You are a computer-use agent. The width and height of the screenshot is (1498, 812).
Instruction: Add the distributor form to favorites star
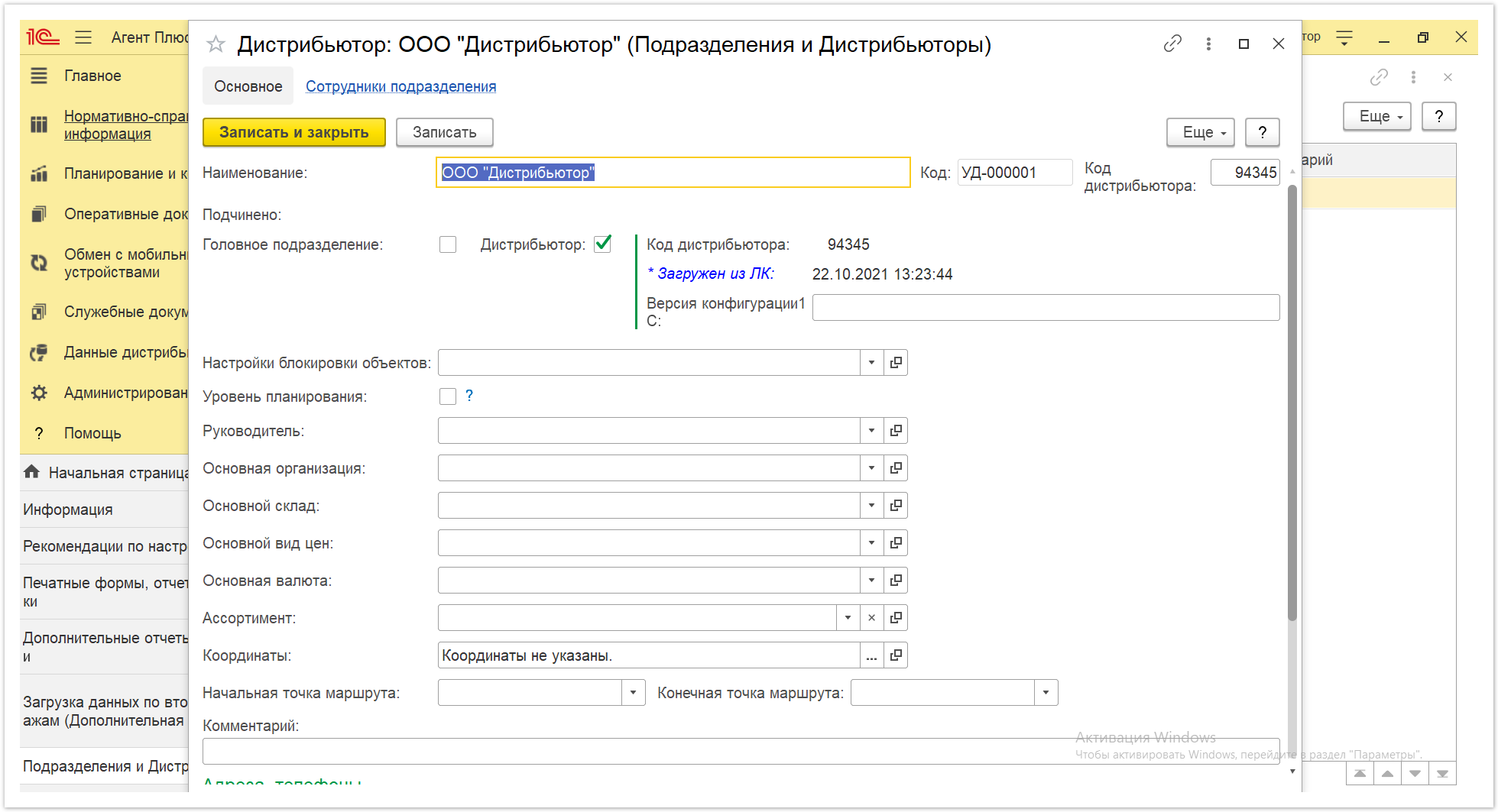click(x=216, y=44)
